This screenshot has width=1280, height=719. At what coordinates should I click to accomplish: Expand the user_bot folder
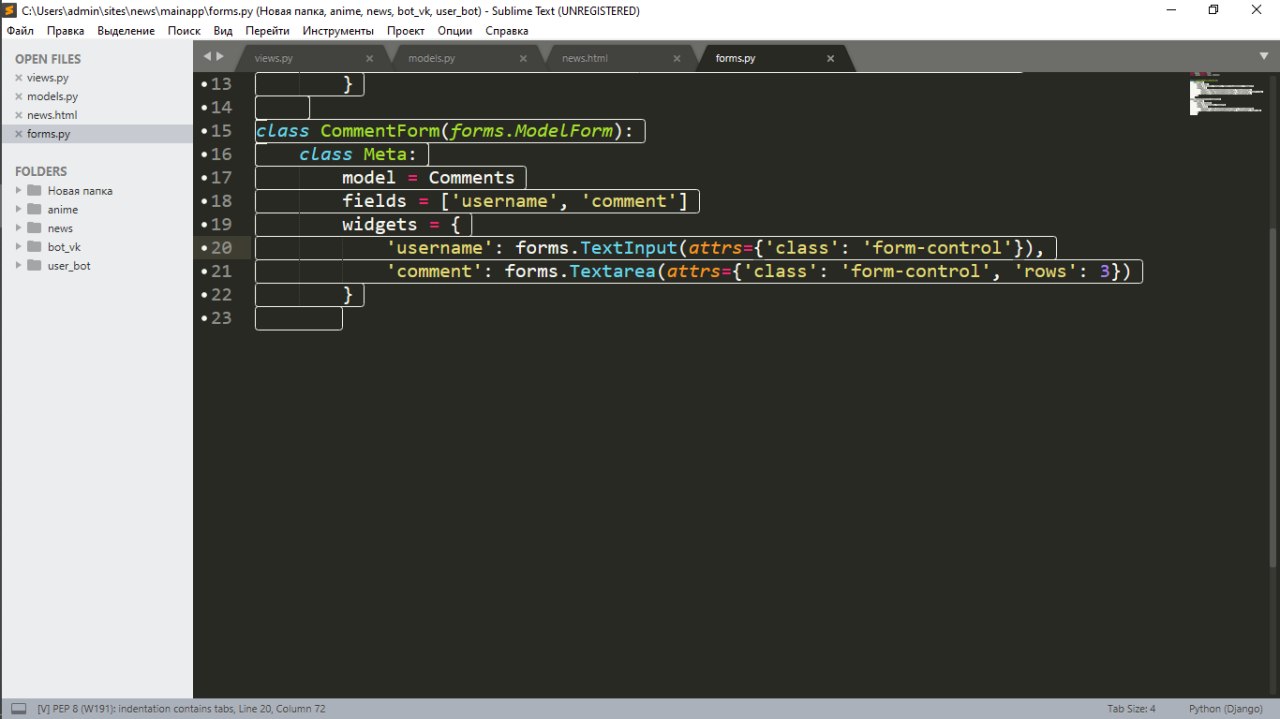[x=19, y=266]
